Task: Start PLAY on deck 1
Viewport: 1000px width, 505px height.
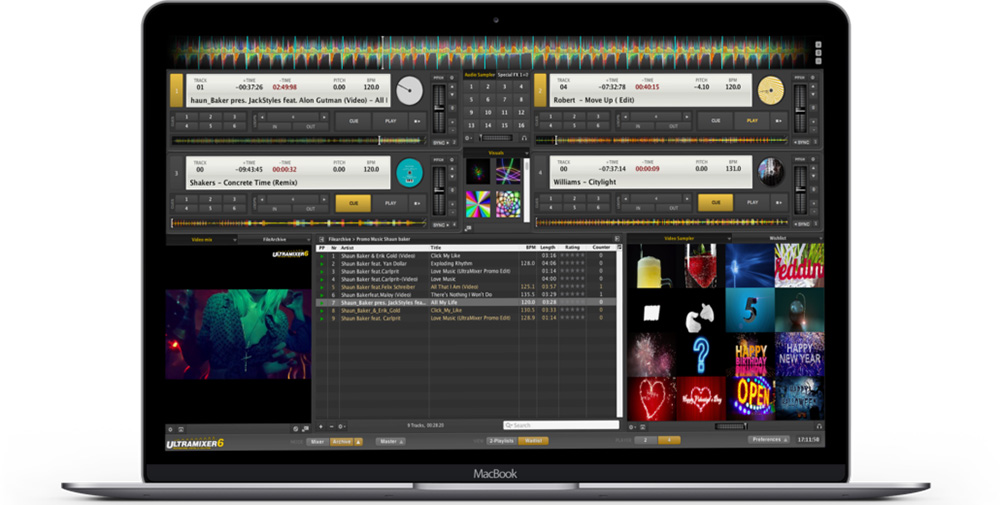Action: (390, 121)
